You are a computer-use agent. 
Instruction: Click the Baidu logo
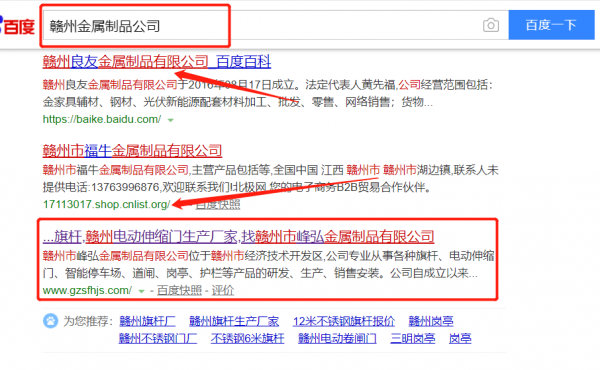[x=17, y=26]
